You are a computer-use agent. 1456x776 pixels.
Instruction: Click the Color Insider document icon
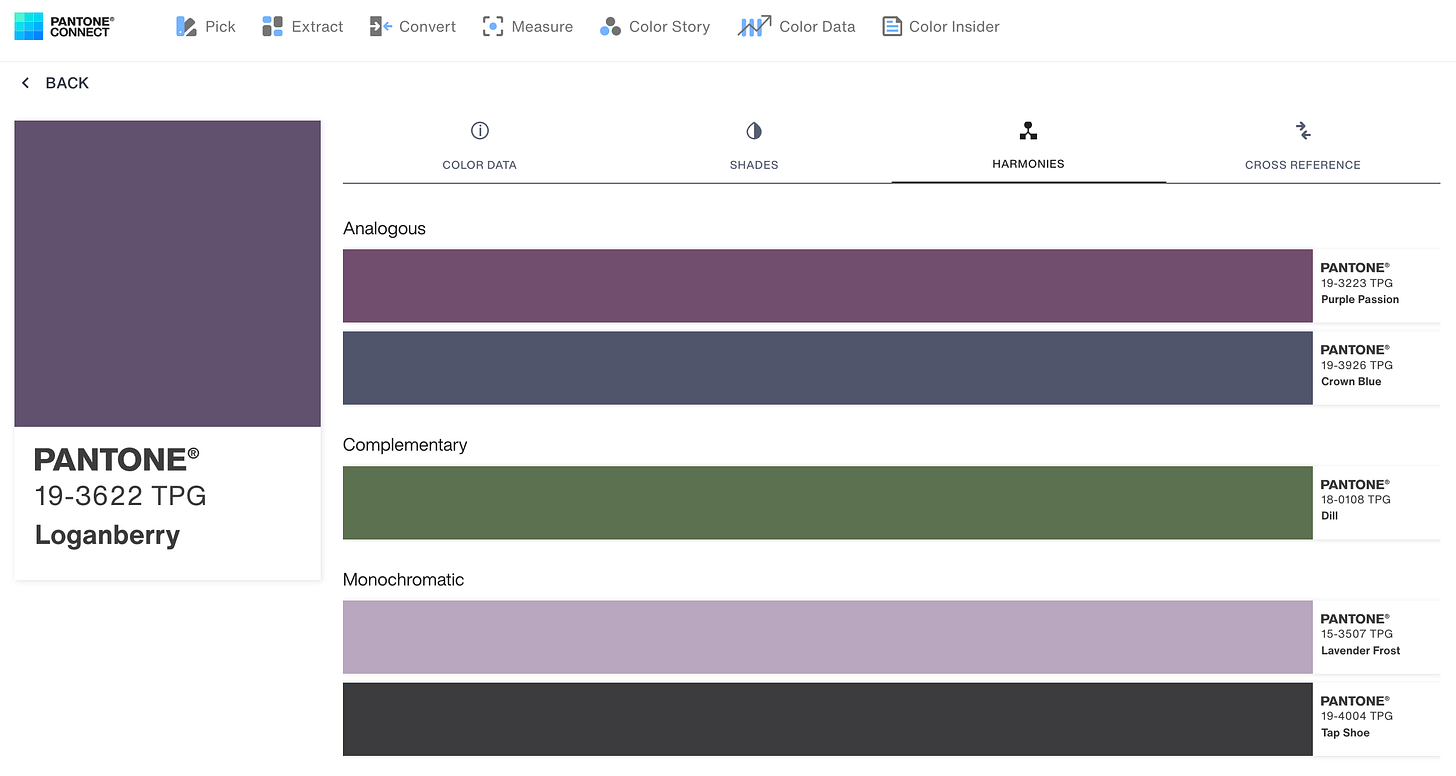coord(892,27)
